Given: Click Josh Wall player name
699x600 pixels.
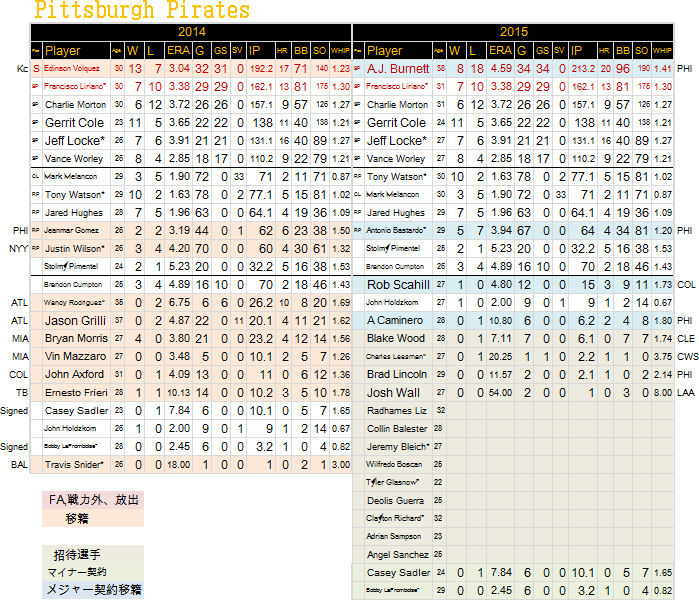Looking at the screenshot, I should (393, 392).
